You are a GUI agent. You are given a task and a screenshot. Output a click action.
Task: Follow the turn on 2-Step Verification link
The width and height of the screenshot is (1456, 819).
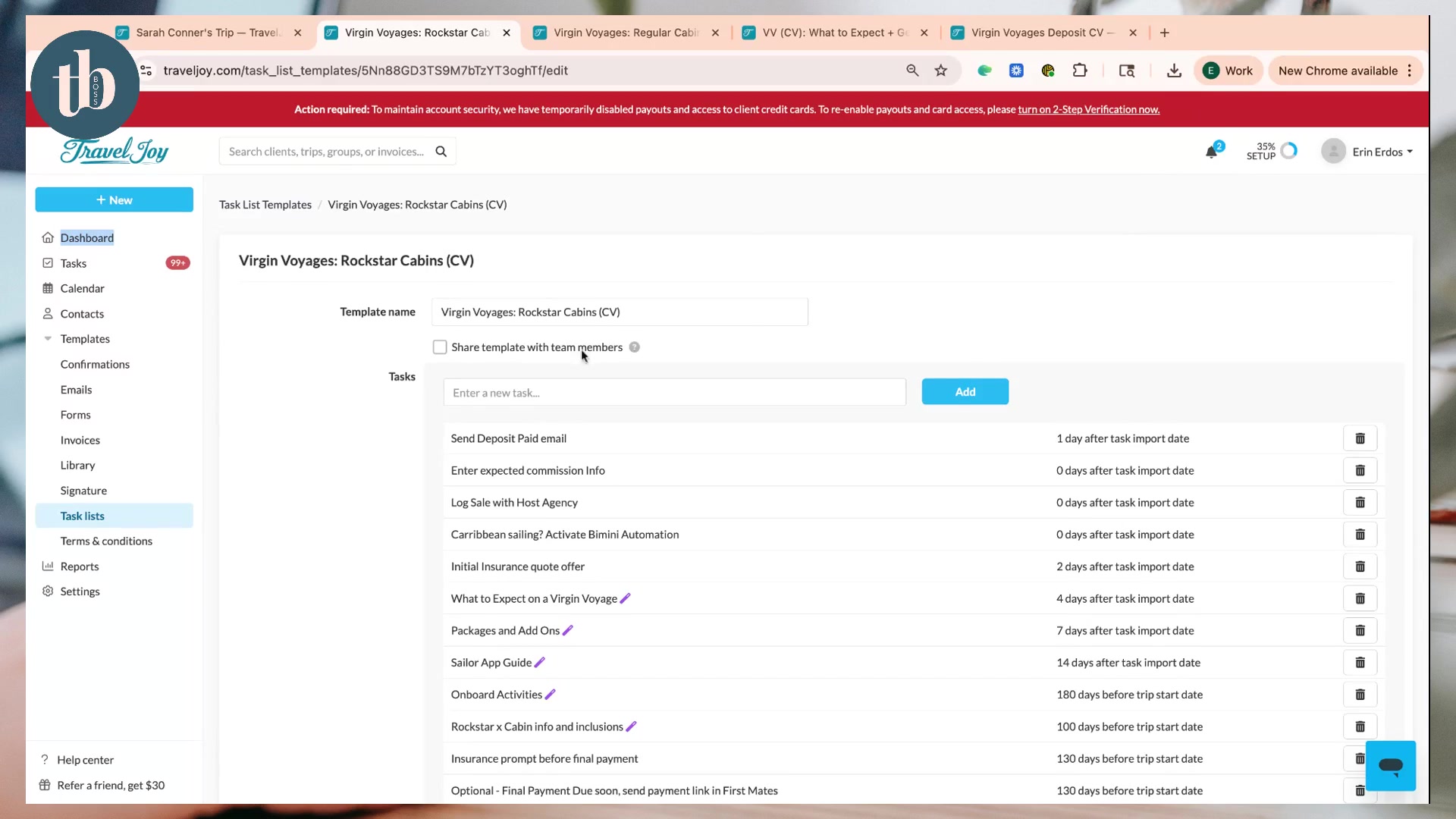coord(1088,109)
